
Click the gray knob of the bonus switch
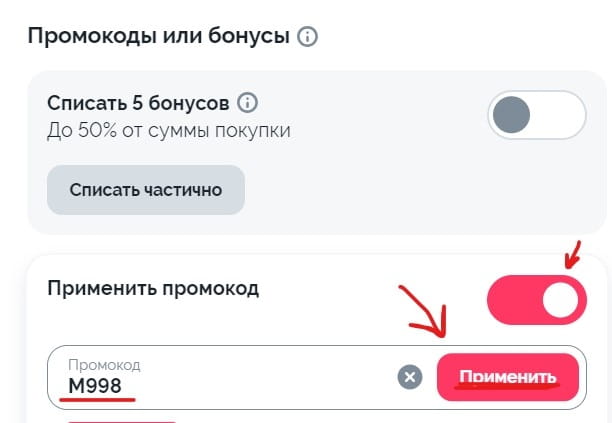click(511, 115)
